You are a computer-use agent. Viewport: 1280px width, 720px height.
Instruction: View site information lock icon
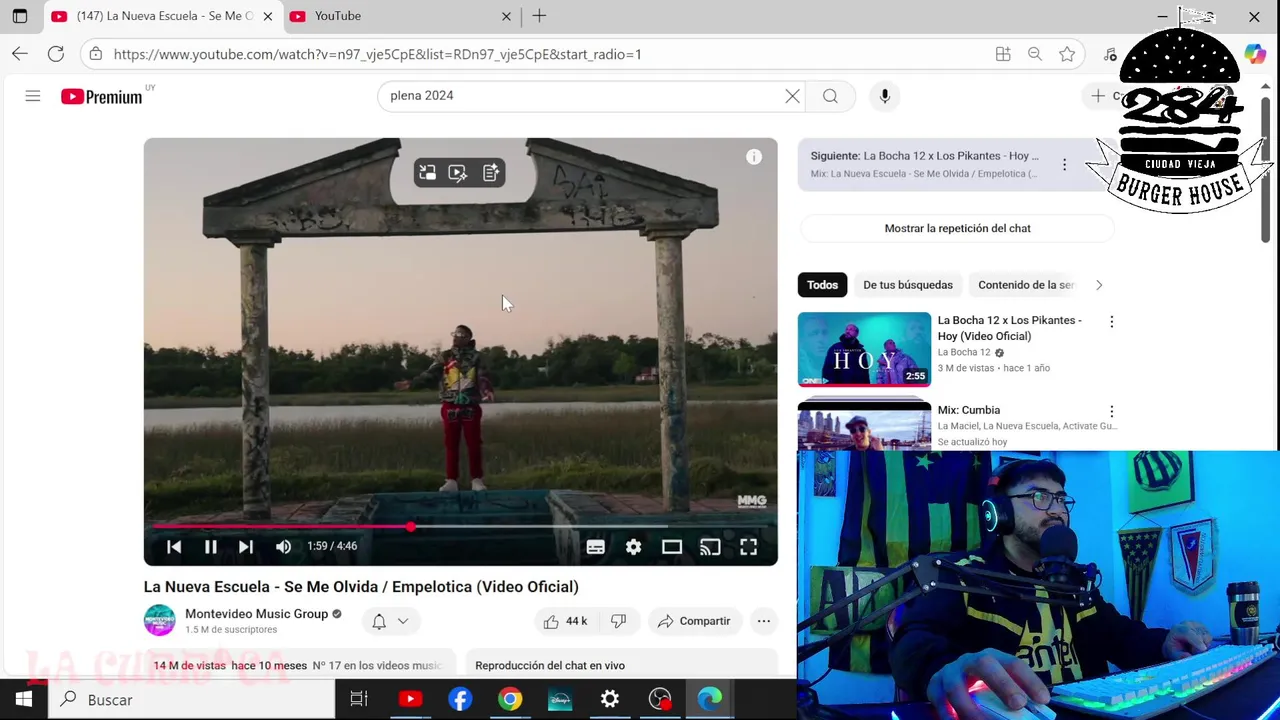click(95, 54)
